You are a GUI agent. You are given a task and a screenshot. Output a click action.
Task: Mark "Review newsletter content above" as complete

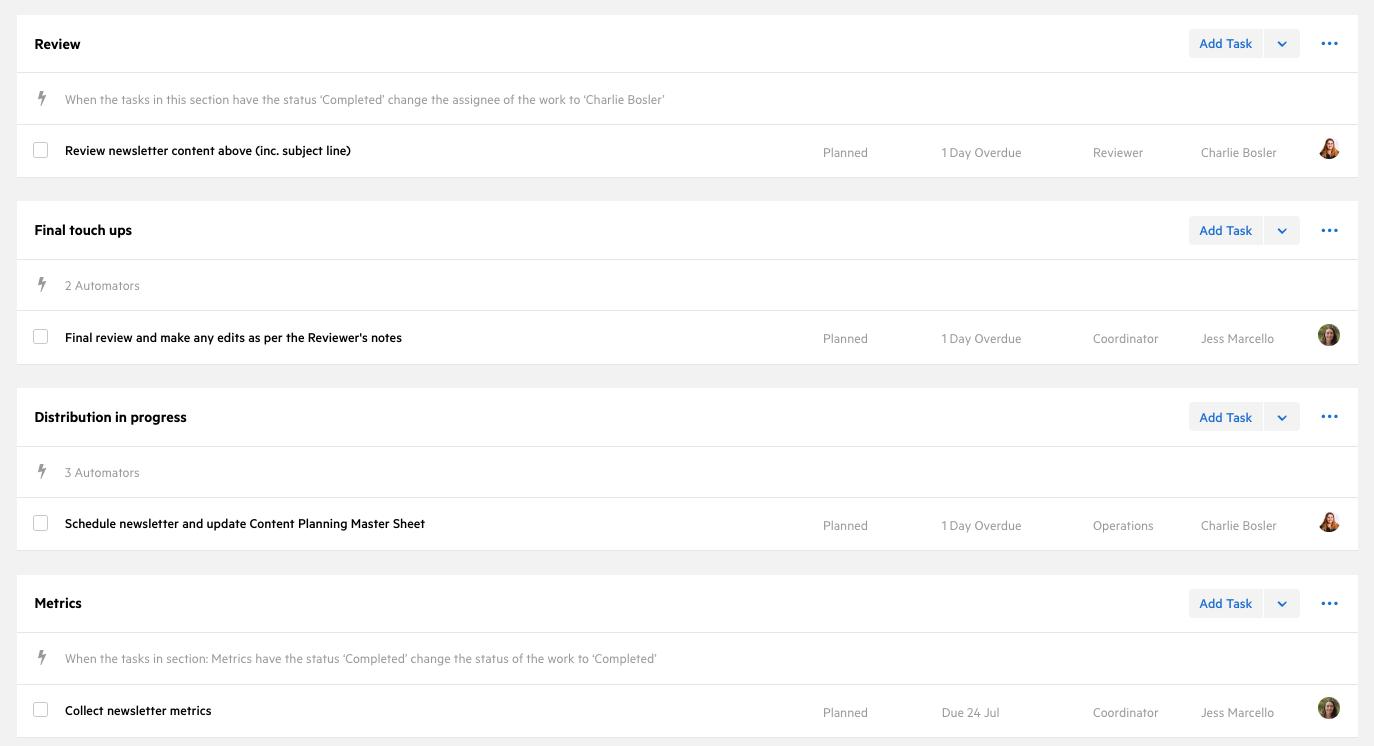click(40, 150)
